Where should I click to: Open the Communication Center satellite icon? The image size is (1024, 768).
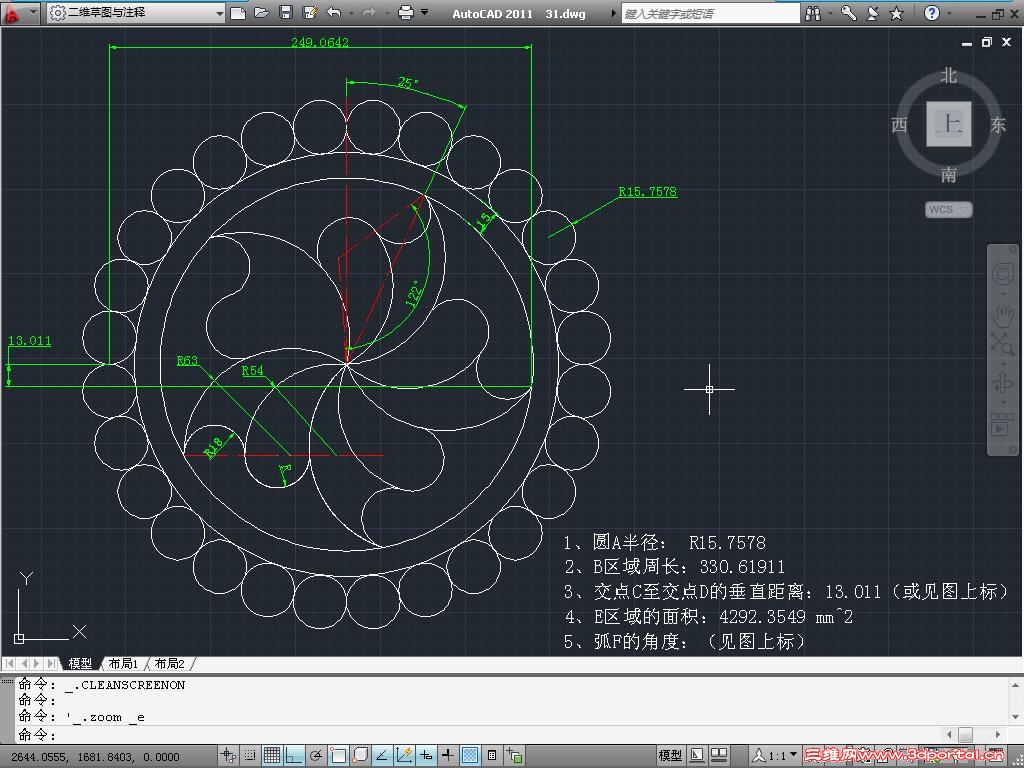click(x=872, y=13)
